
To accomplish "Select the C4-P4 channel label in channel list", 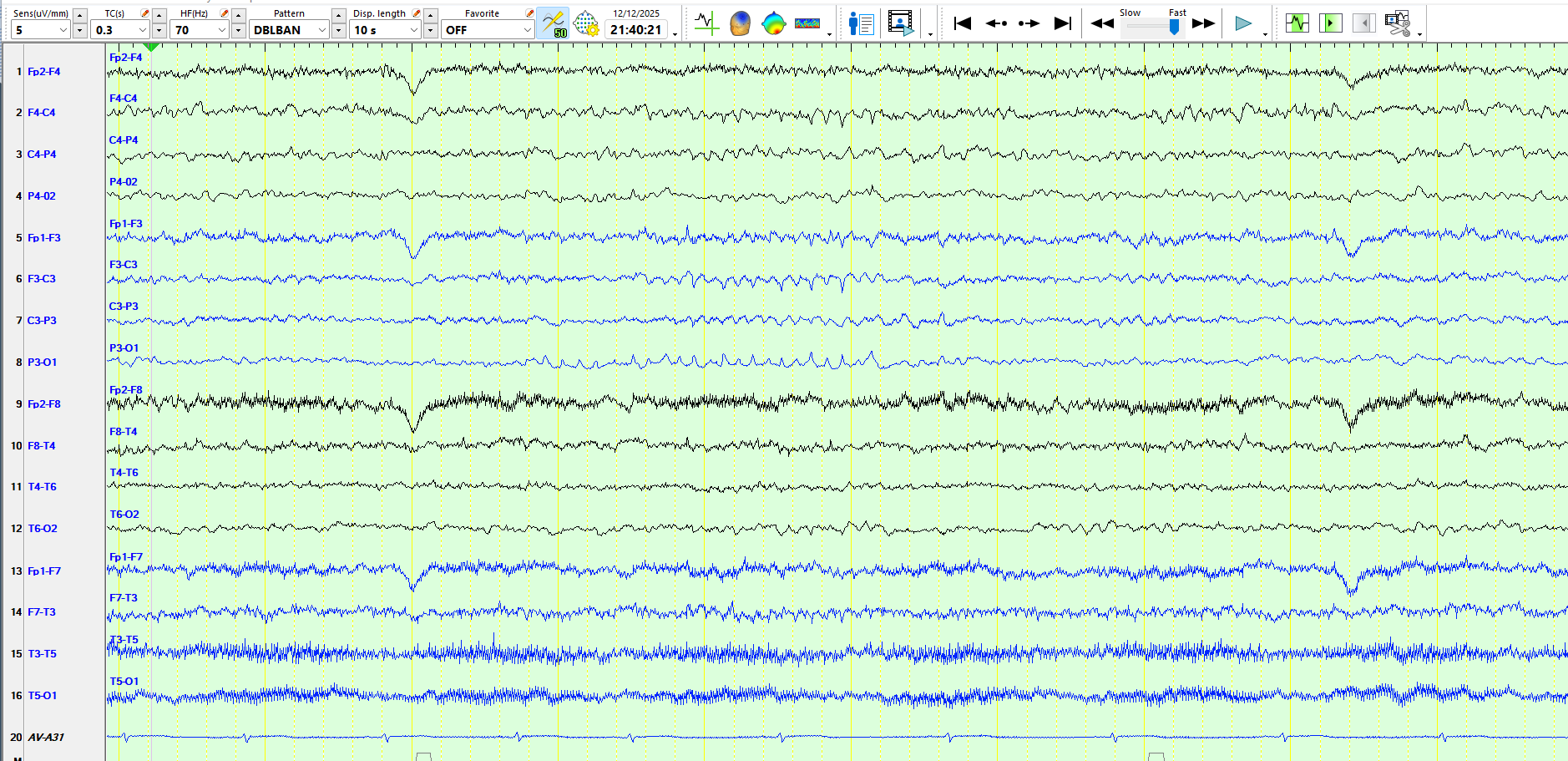I will pos(42,155).
